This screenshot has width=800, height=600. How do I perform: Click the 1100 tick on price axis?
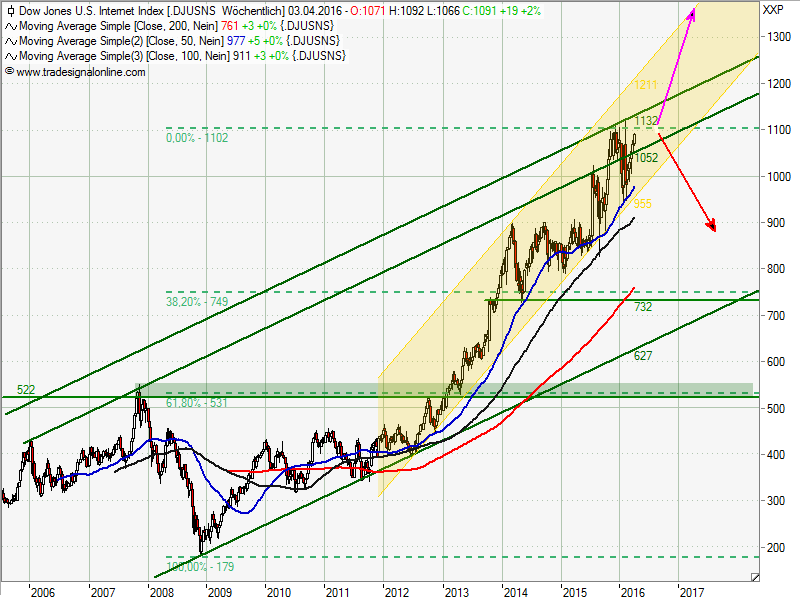click(x=779, y=130)
